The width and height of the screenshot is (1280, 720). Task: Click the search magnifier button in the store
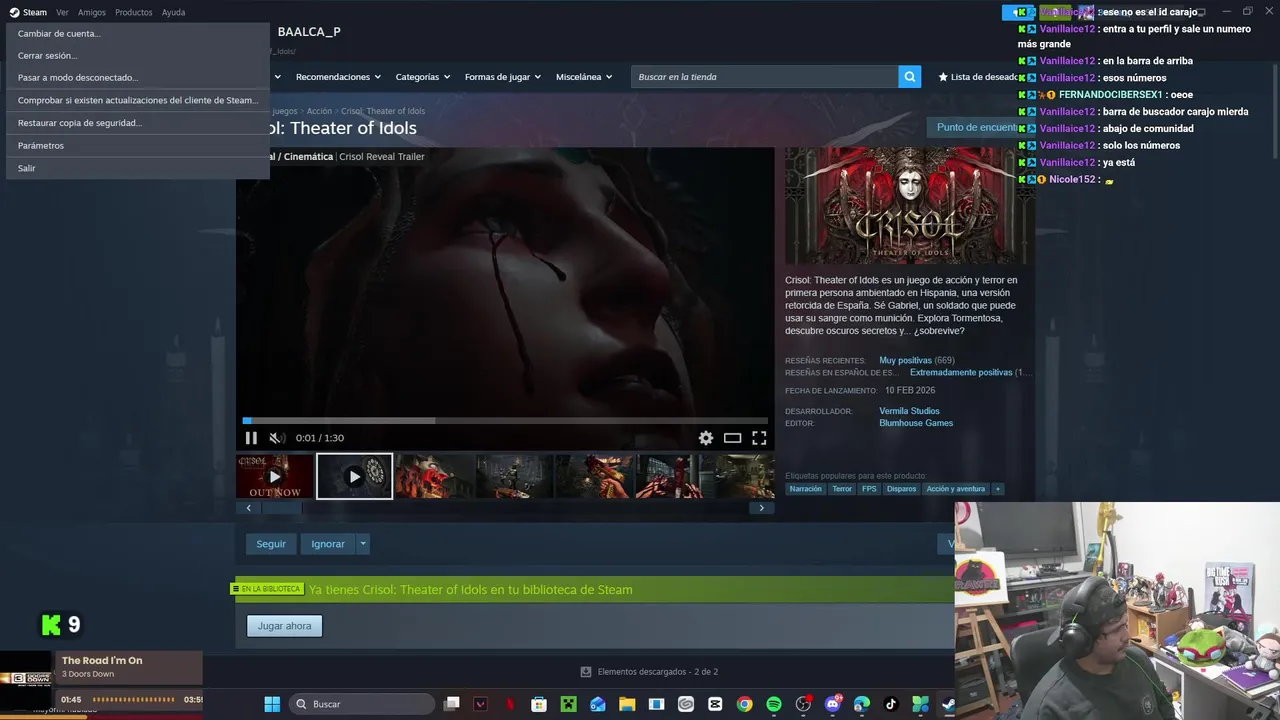point(909,77)
